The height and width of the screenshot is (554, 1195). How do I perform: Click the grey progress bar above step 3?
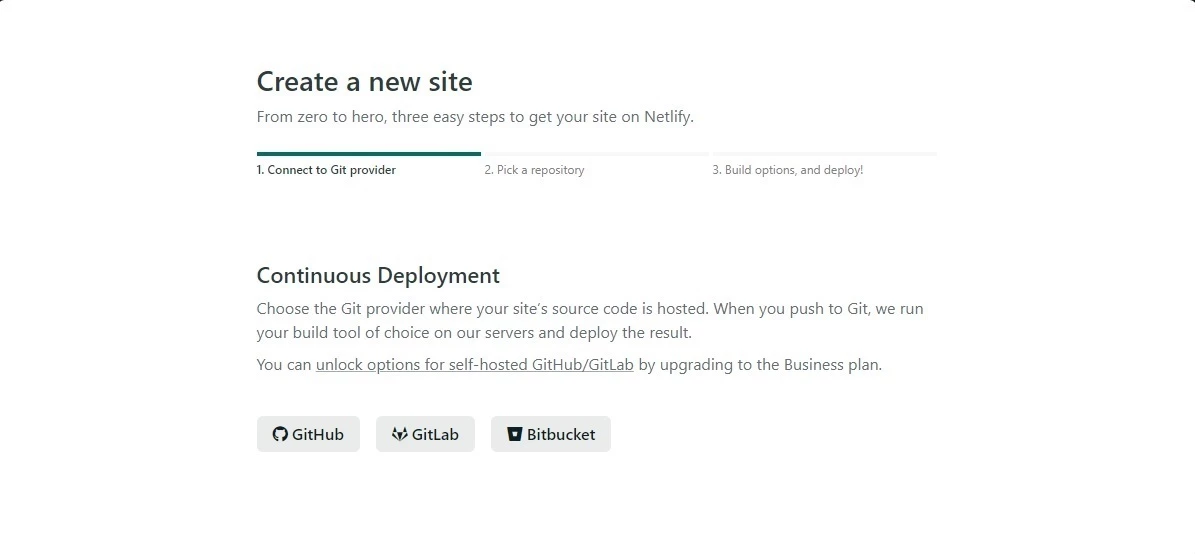824,154
